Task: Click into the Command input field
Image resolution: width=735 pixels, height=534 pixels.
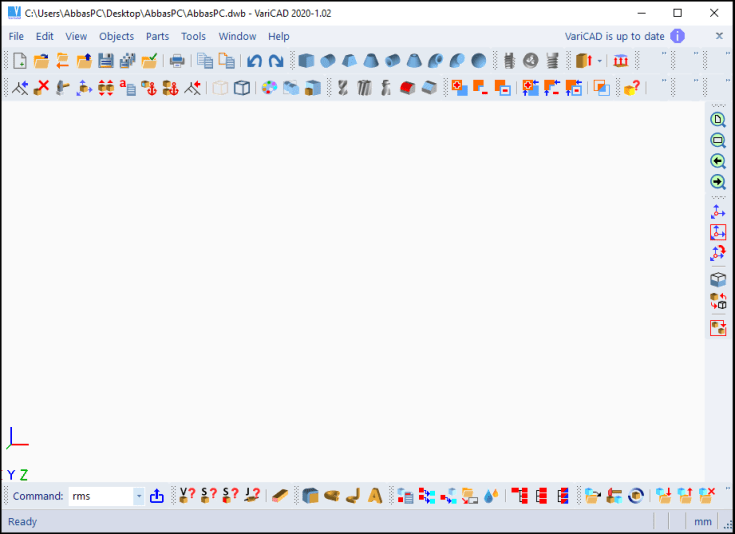Action: pos(101,496)
